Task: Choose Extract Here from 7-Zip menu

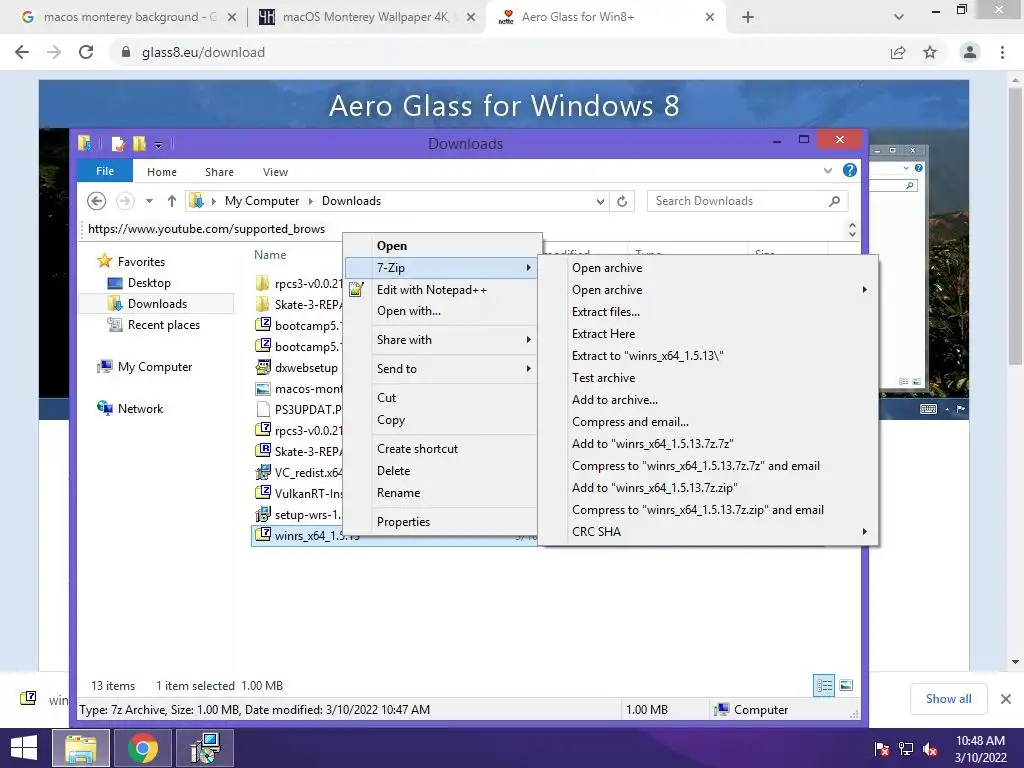Action: click(x=603, y=334)
